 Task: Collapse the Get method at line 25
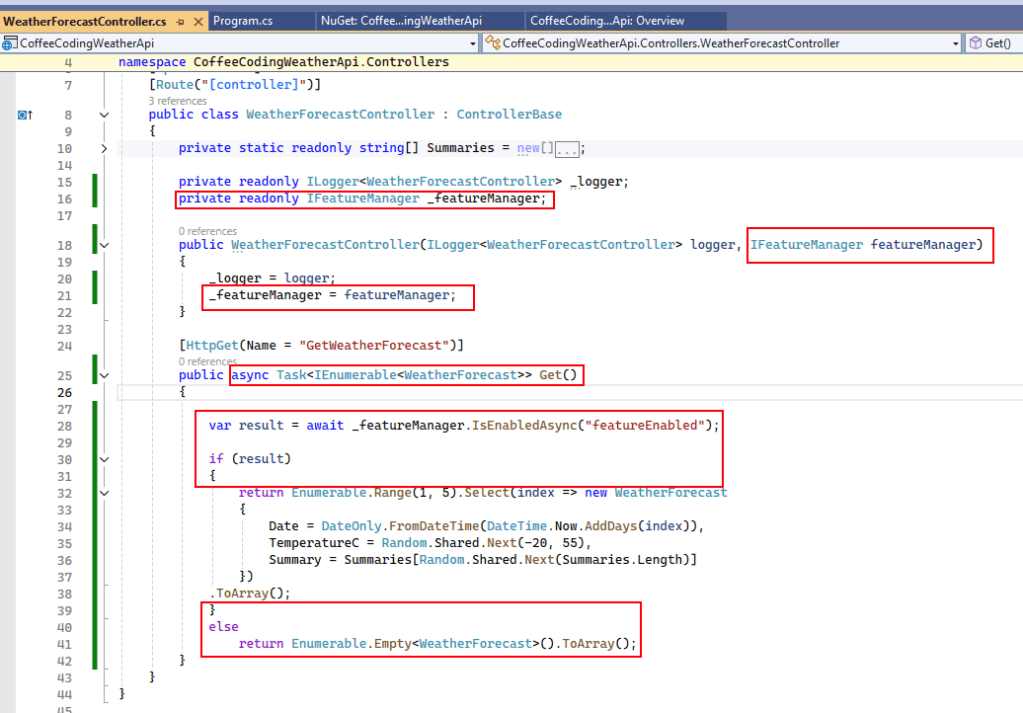click(104, 375)
